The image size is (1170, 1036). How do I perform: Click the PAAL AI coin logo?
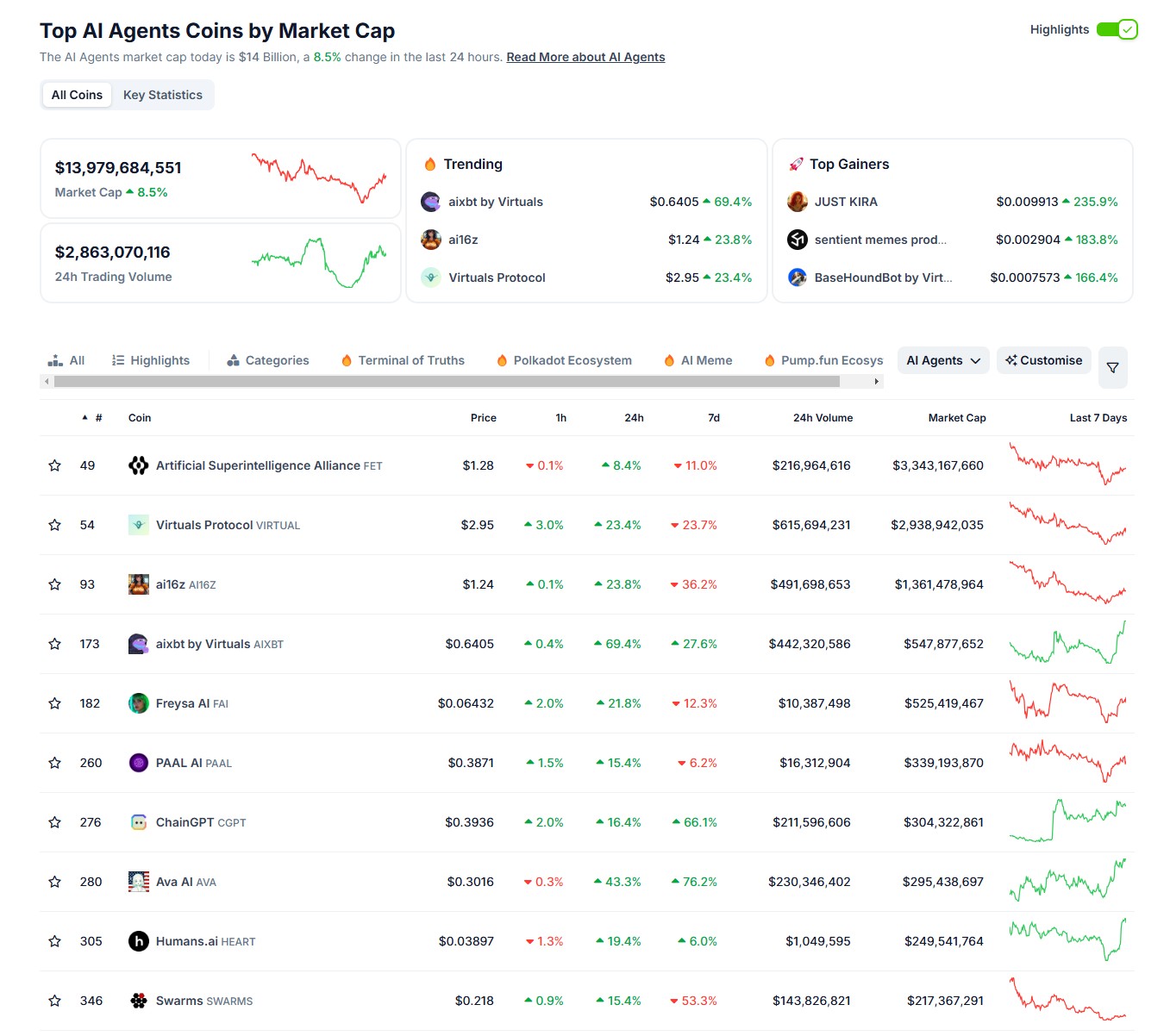138,763
